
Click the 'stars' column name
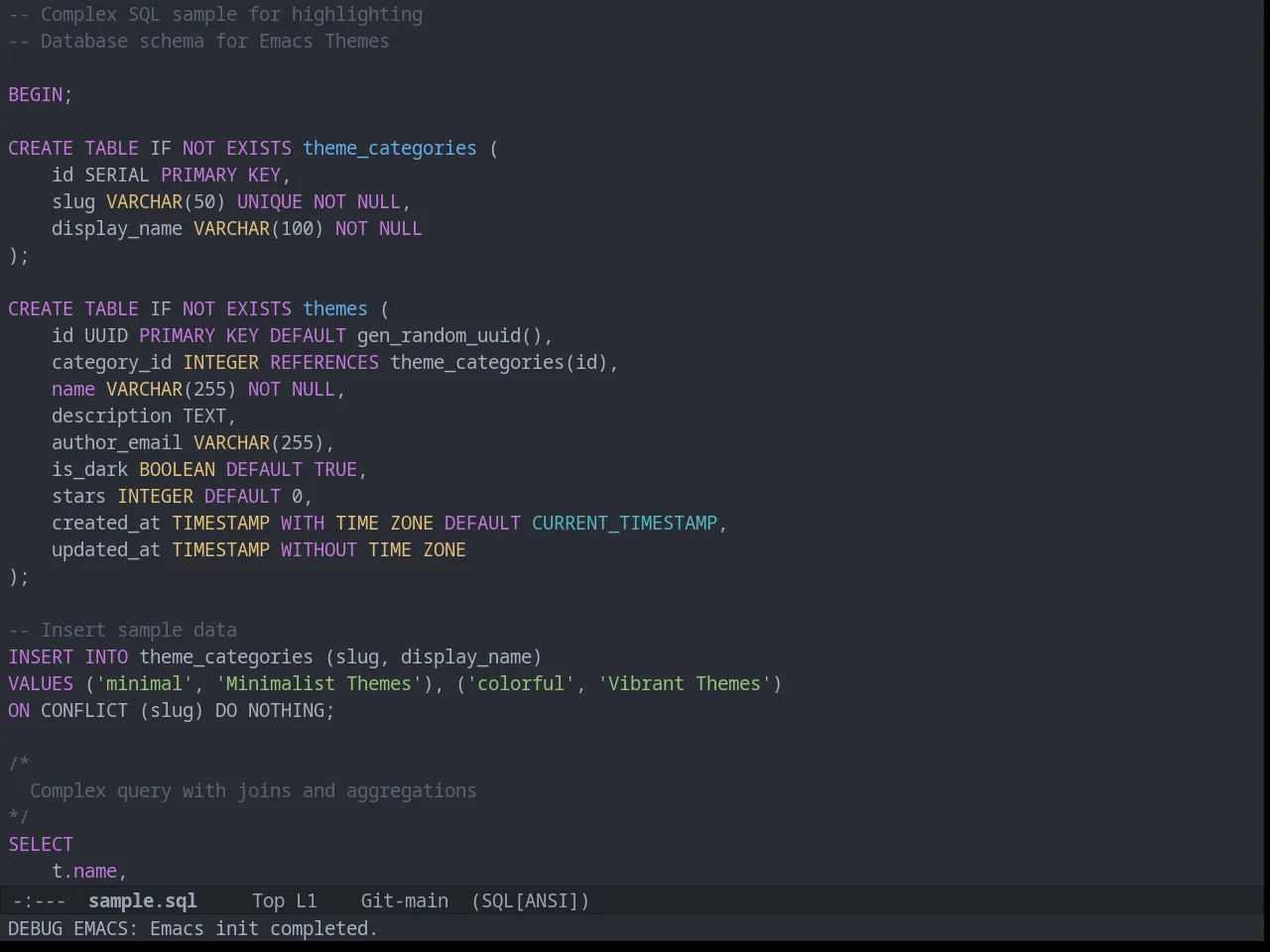(x=79, y=496)
